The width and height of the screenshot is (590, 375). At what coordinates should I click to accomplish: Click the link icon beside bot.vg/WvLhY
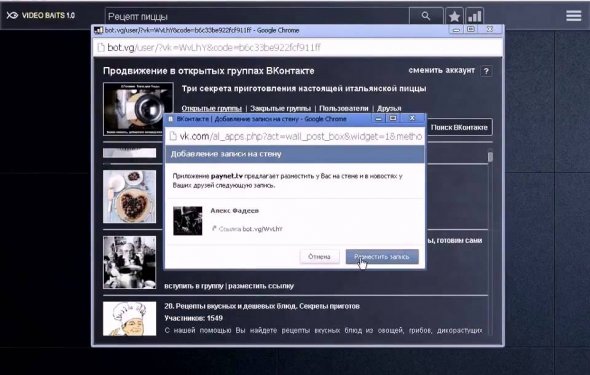(214, 228)
